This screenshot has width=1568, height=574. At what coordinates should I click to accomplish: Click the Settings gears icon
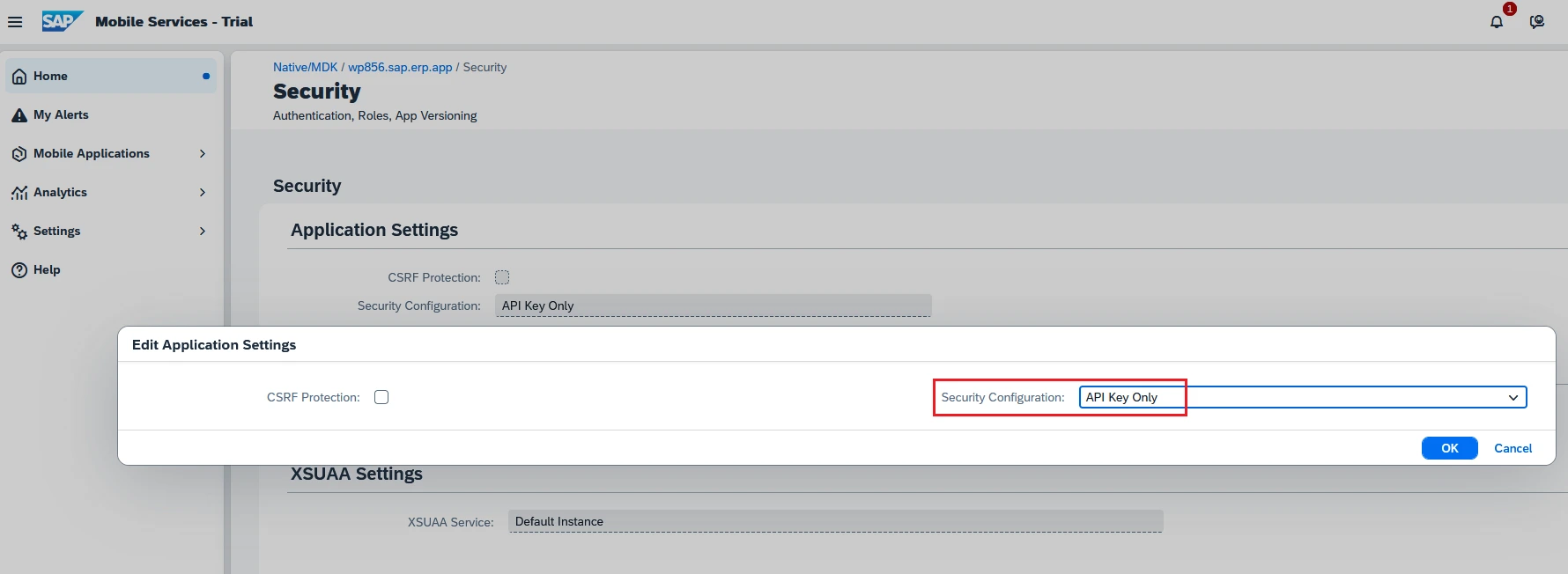[x=19, y=232]
